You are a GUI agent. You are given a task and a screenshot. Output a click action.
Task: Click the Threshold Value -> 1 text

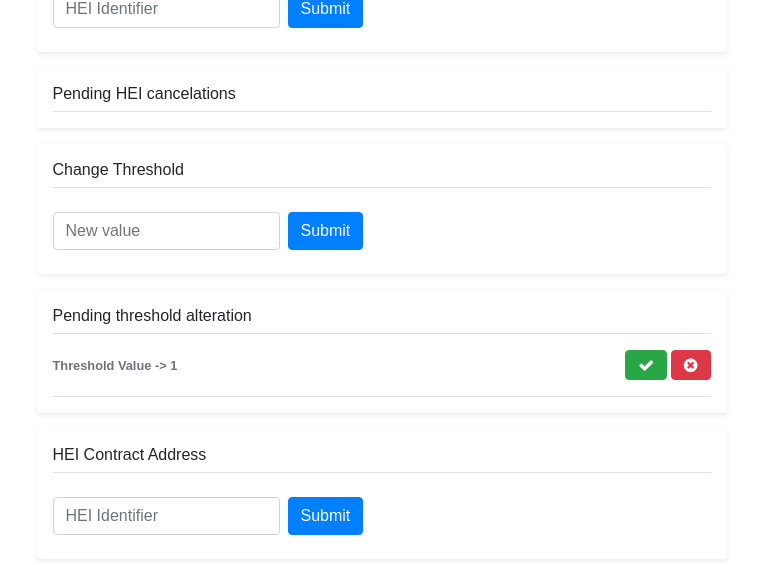click(115, 366)
